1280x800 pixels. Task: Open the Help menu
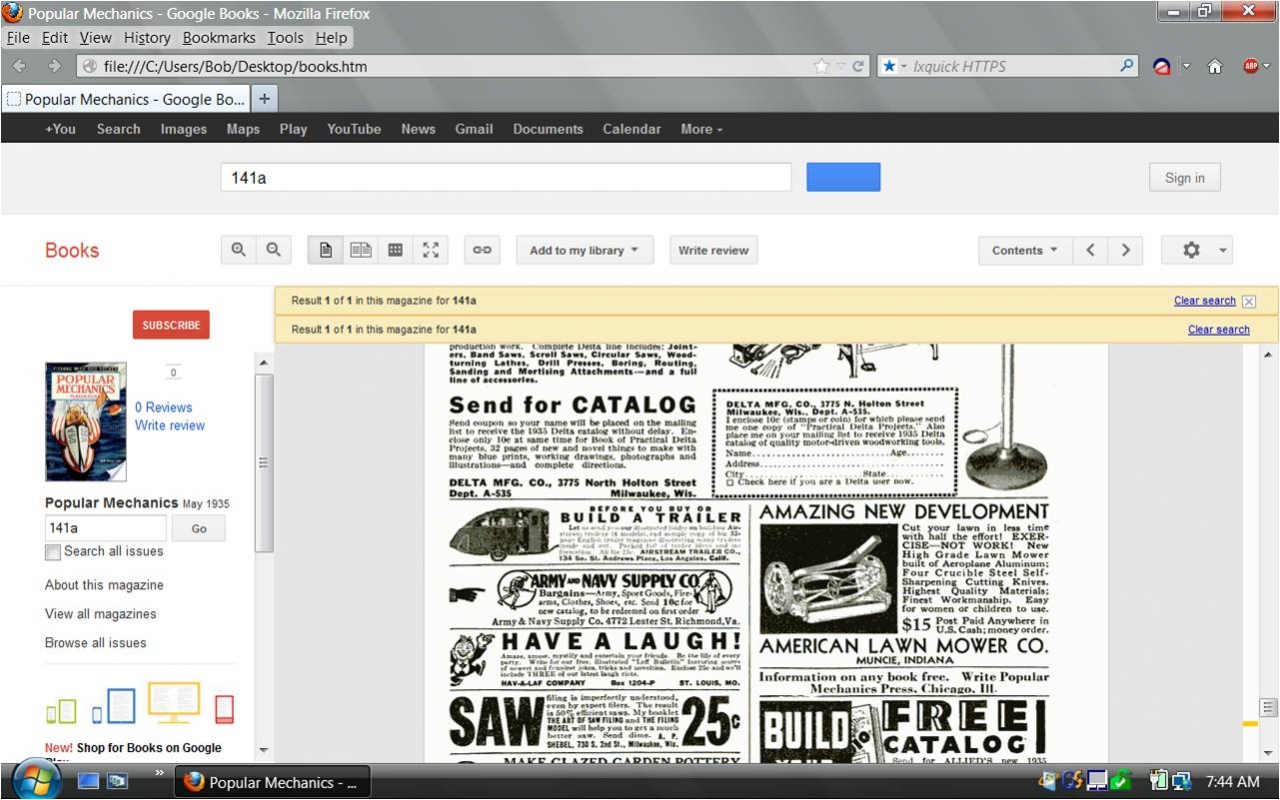331,38
